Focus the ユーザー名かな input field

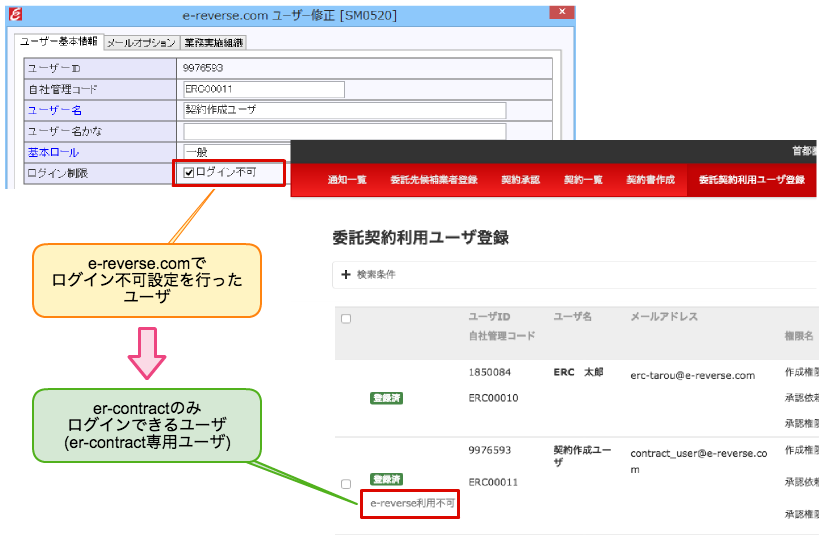pyautogui.click(x=343, y=131)
